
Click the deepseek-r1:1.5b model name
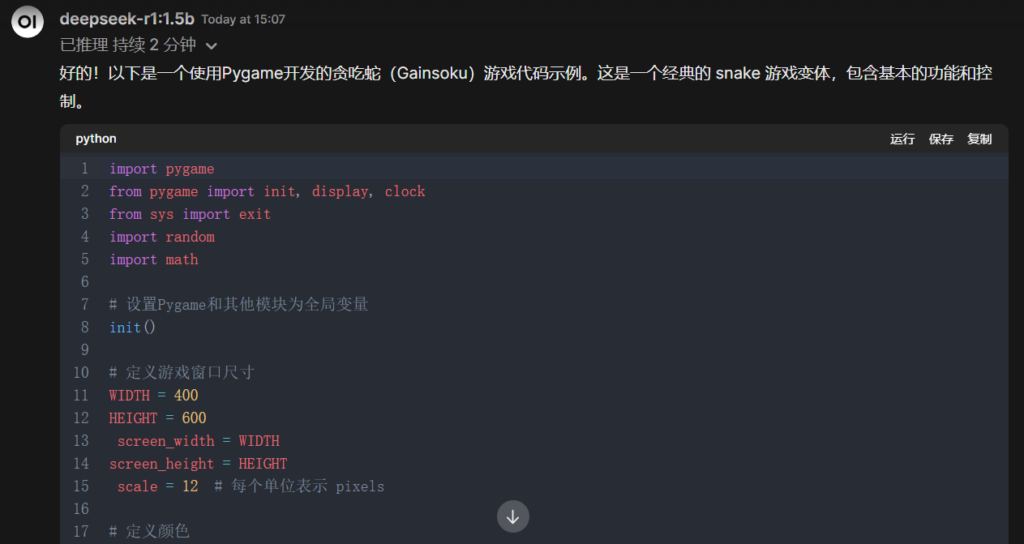tap(127, 19)
